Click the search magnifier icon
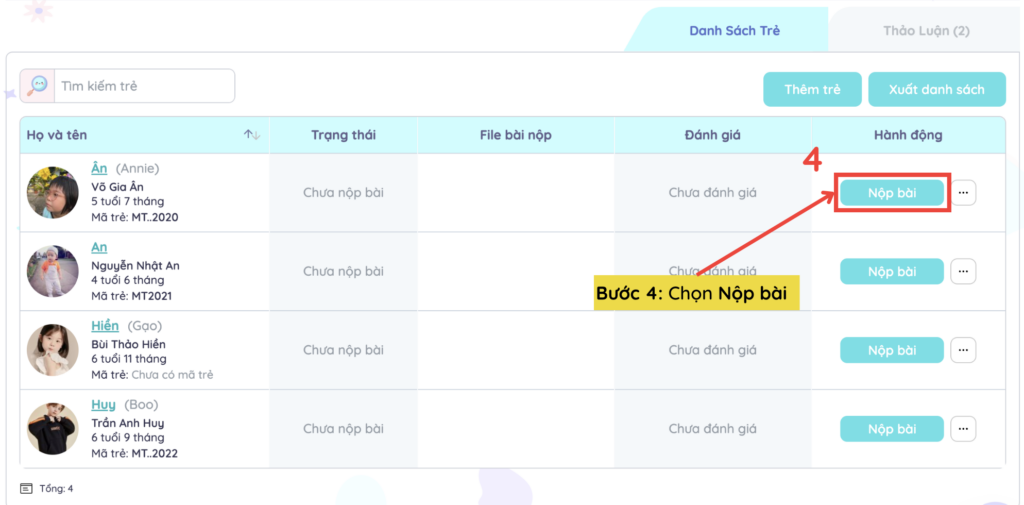The image size is (1024, 505). (38, 85)
